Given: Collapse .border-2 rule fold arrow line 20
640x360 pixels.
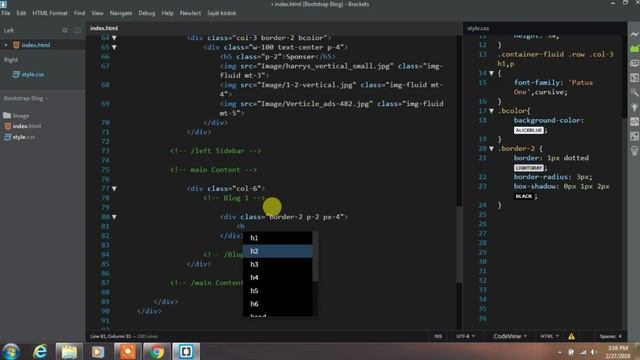Looking at the screenshot, I should [x=491, y=149].
